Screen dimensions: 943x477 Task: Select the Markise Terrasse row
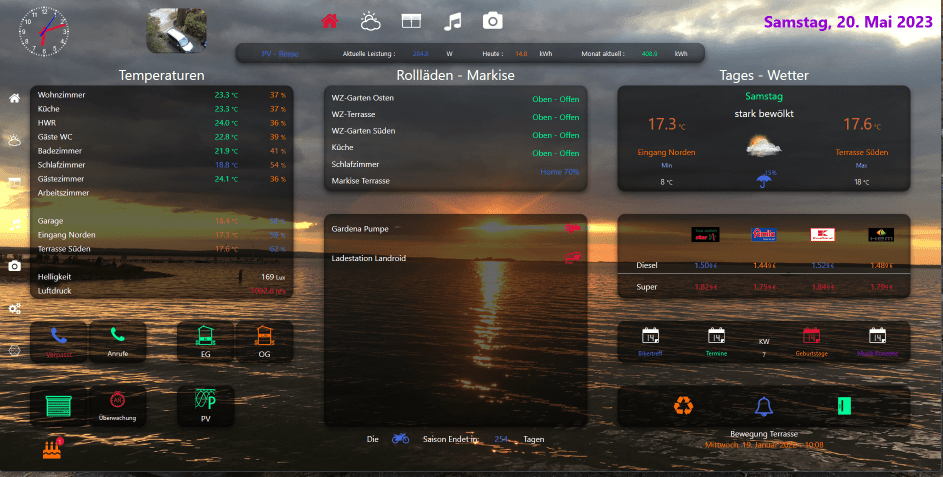coord(455,181)
